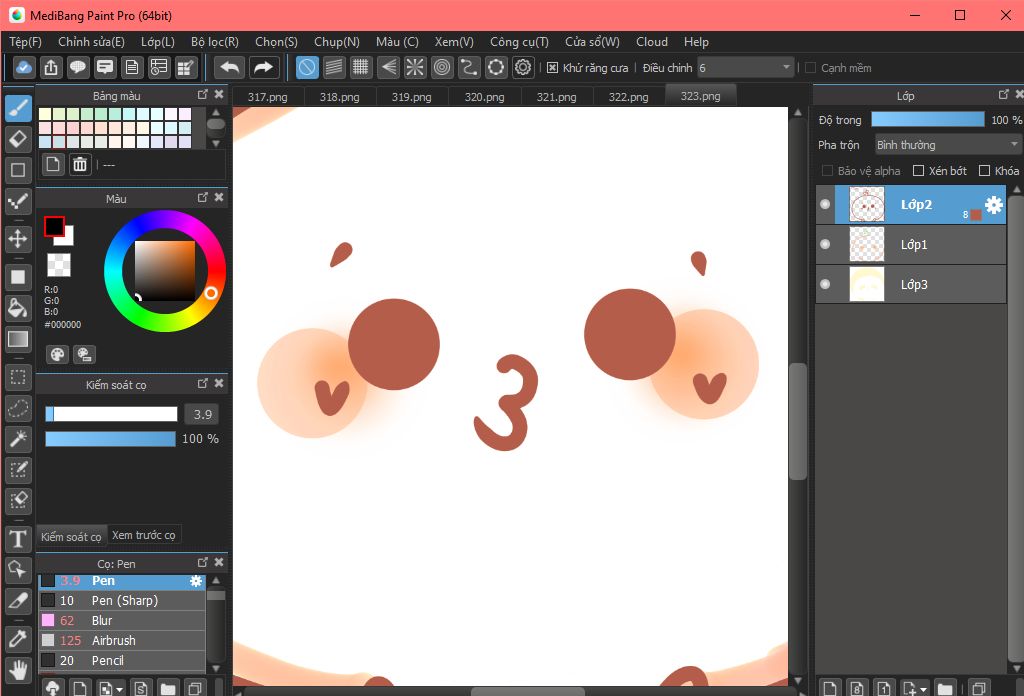The height and width of the screenshot is (696, 1024).
Task: Enable concentric circle snap
Action: 442,67
